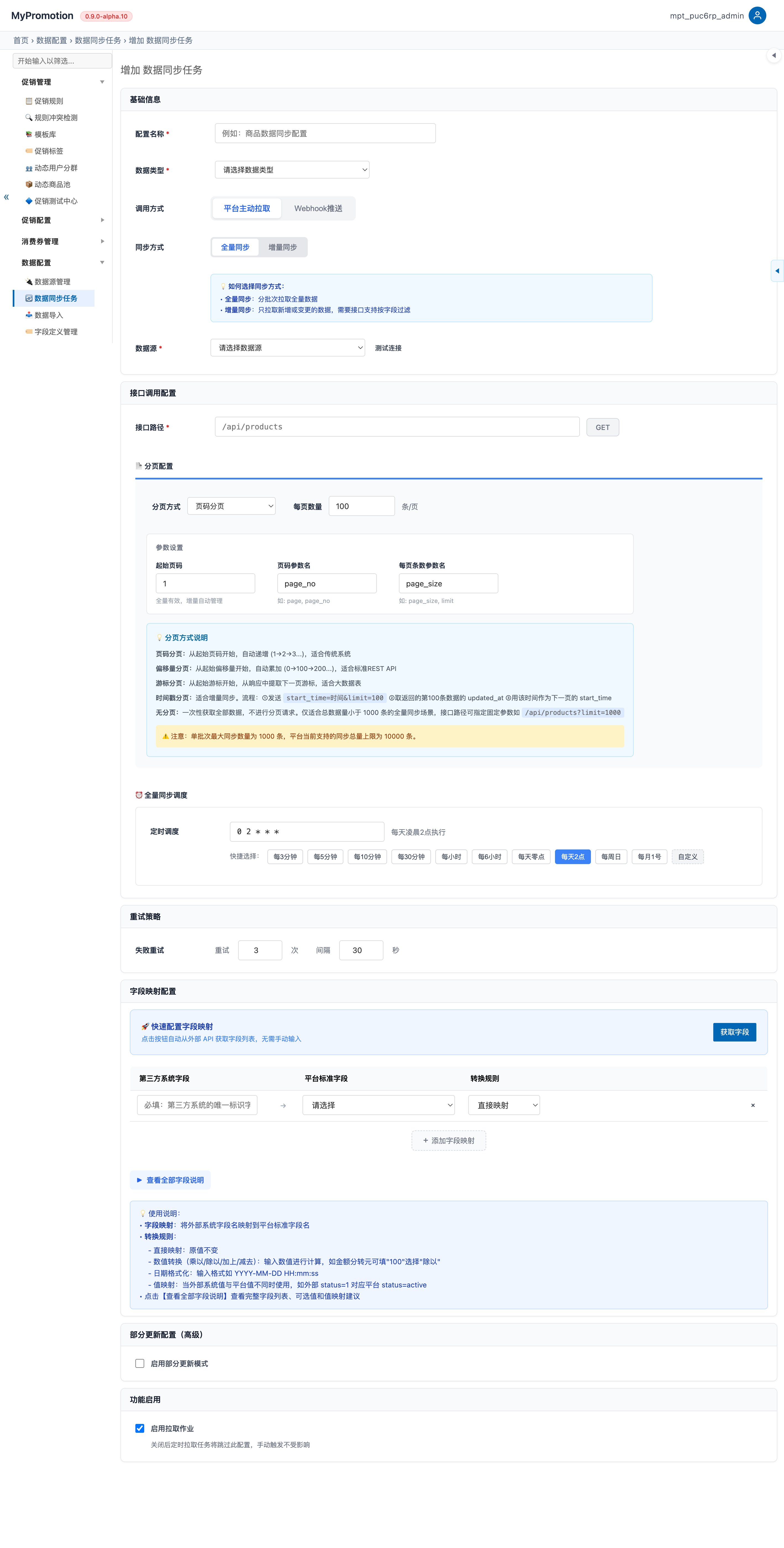Click the 动态用户分群 people icon

(x=29, y=168)
